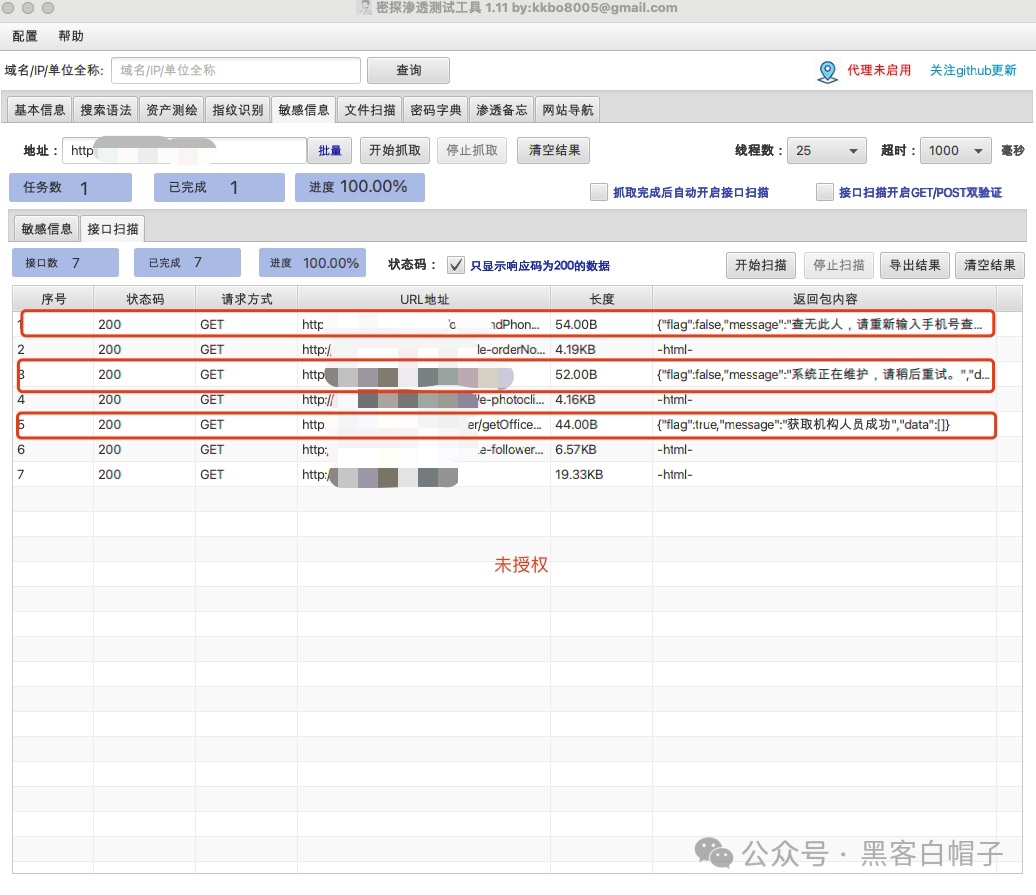
Task: Click the 接口数 7 counter badge
Action: [65, 263]
